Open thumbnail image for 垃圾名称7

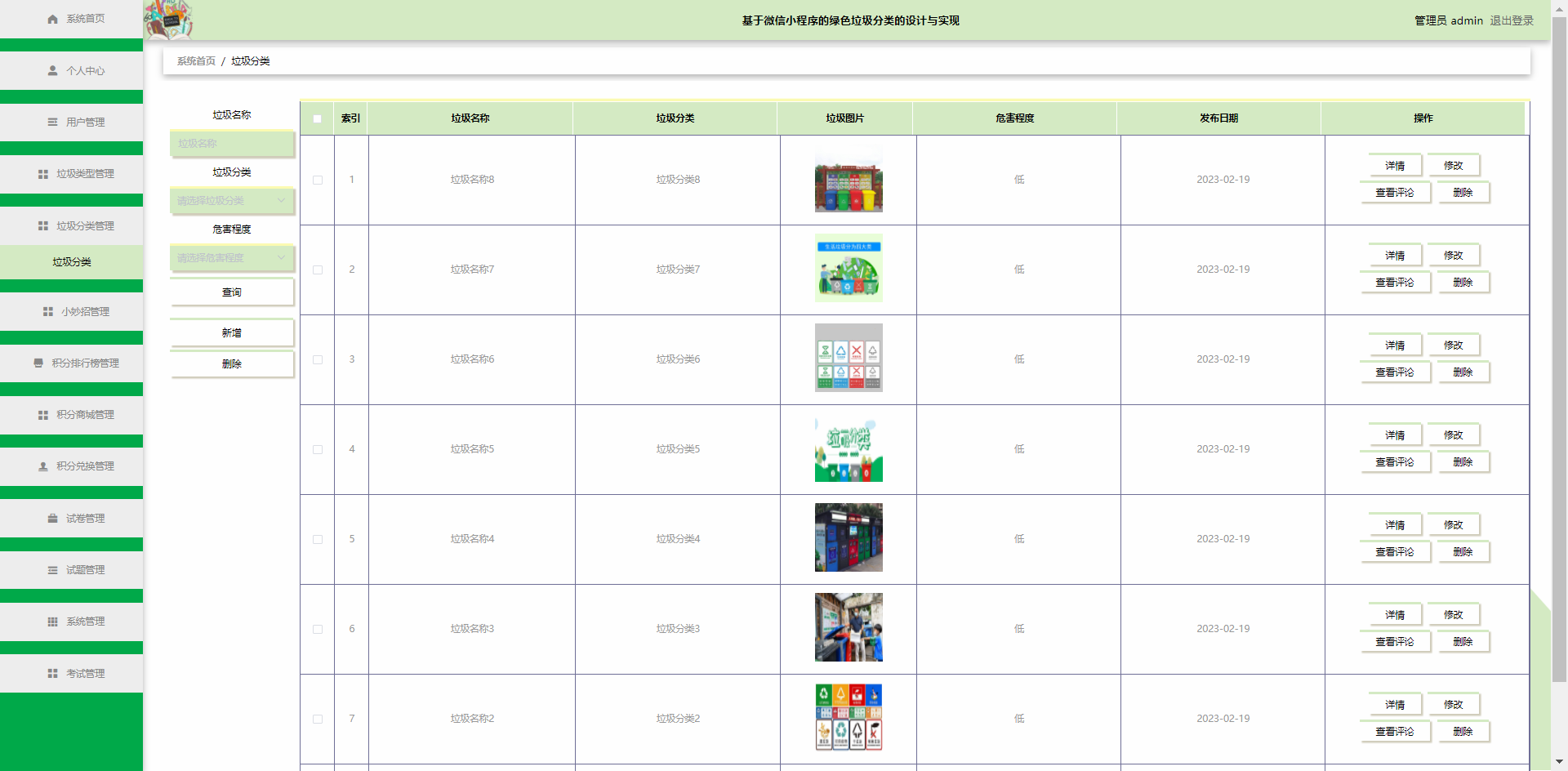pyautogui.click(x=849, y=268)
